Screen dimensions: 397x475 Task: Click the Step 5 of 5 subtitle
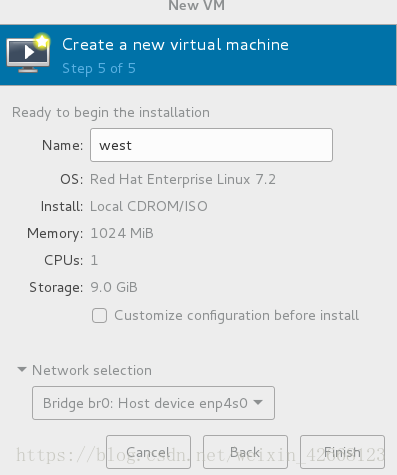(99, 68)
